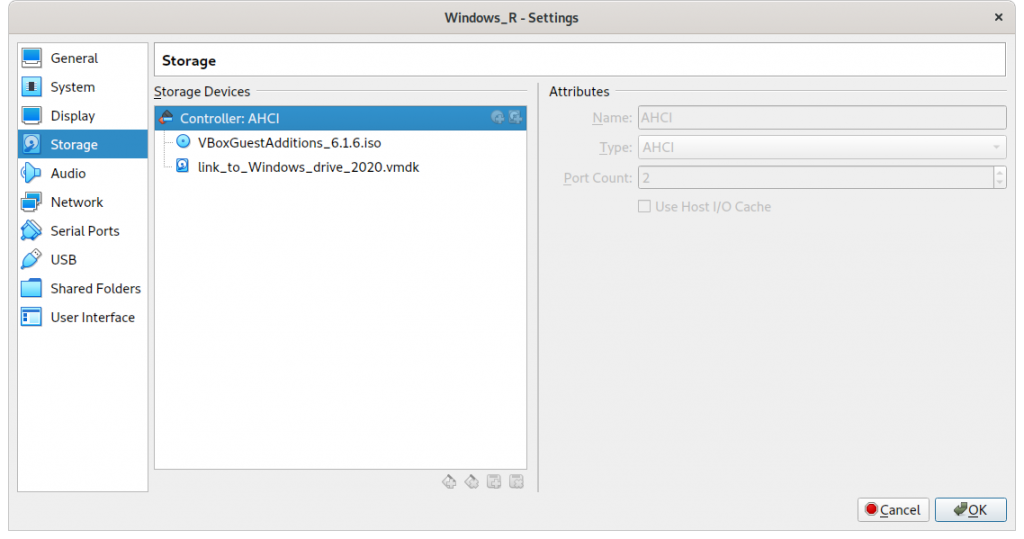Click the remove selected storage controller icon

coord(472,482)
